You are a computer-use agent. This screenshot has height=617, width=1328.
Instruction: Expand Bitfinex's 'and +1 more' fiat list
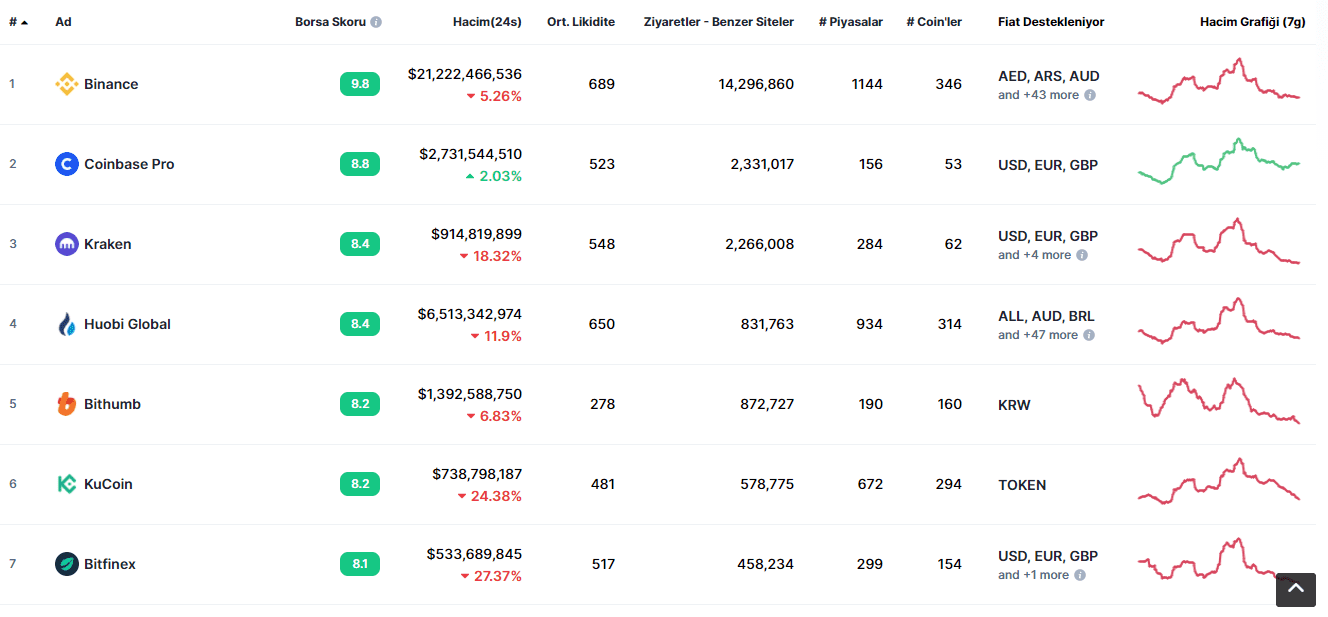(1034, 575)
